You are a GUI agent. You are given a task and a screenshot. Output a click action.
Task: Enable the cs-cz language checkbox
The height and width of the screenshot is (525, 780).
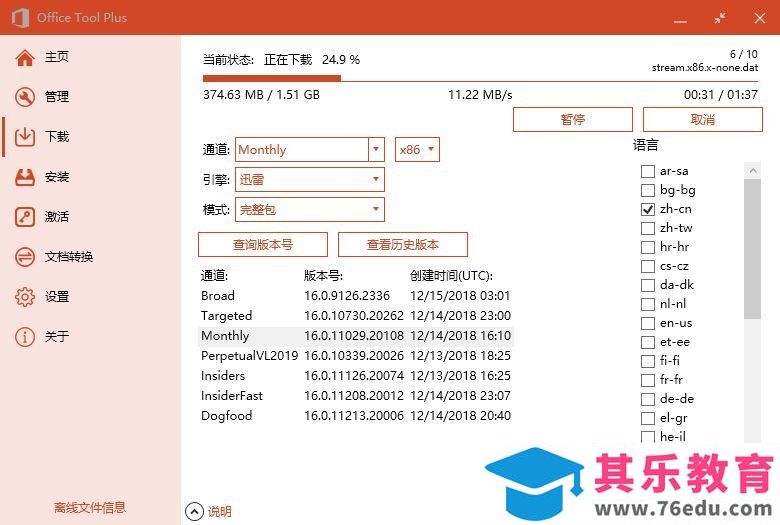coord(648,266)
